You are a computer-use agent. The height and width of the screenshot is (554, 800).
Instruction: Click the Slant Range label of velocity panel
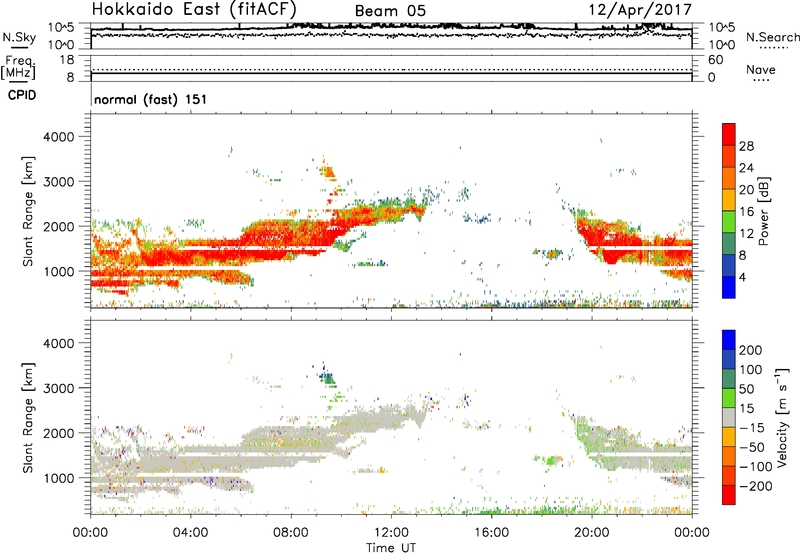(x=28, y=417)
